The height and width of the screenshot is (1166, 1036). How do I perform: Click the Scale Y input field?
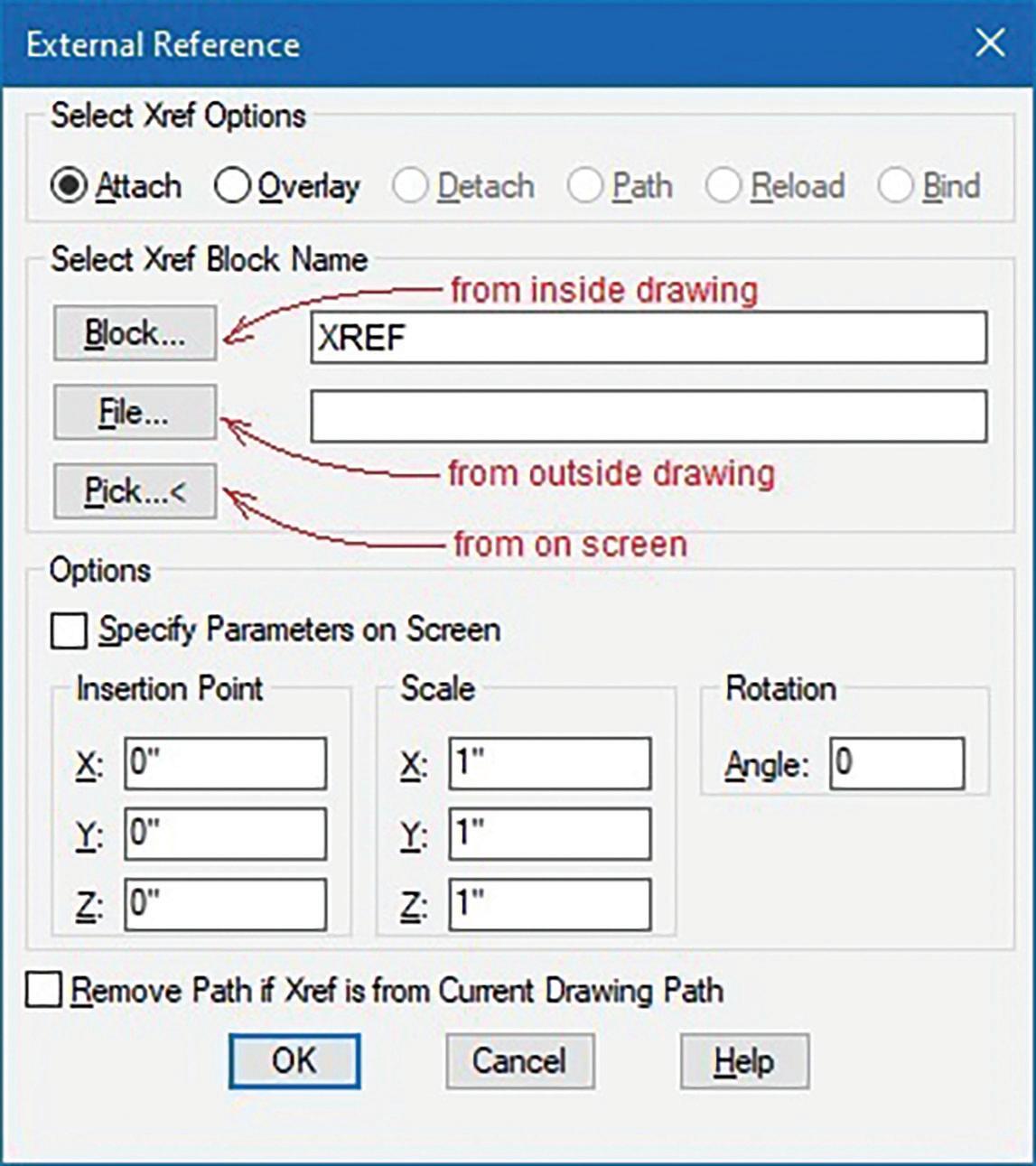(549, 834)
